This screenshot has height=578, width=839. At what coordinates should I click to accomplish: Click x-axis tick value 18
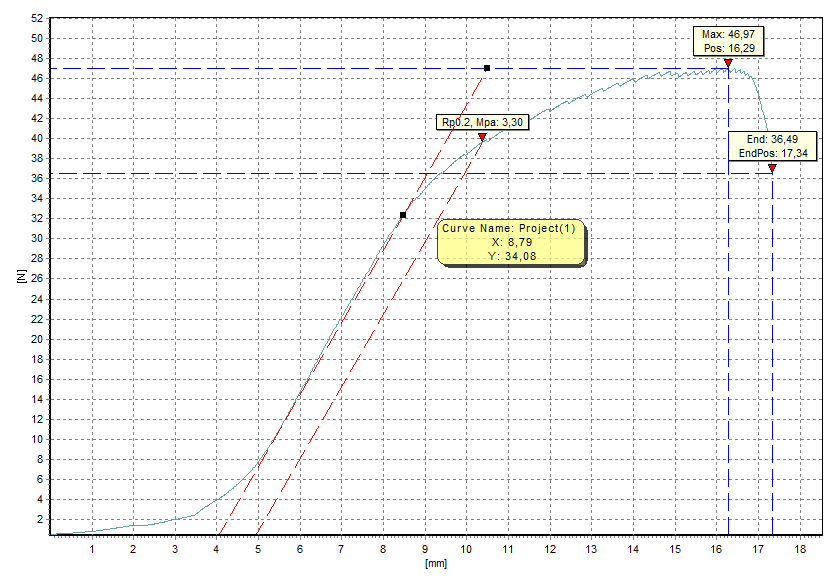tap(800, 549)
